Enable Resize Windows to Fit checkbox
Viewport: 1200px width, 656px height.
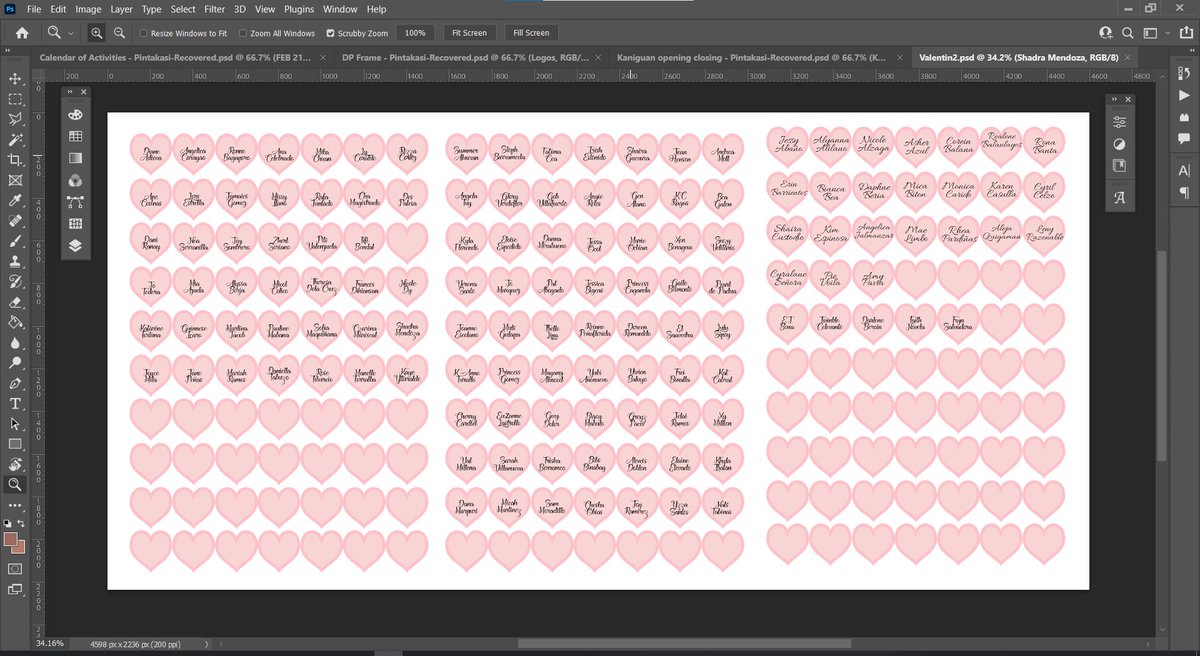click(144, 33)
